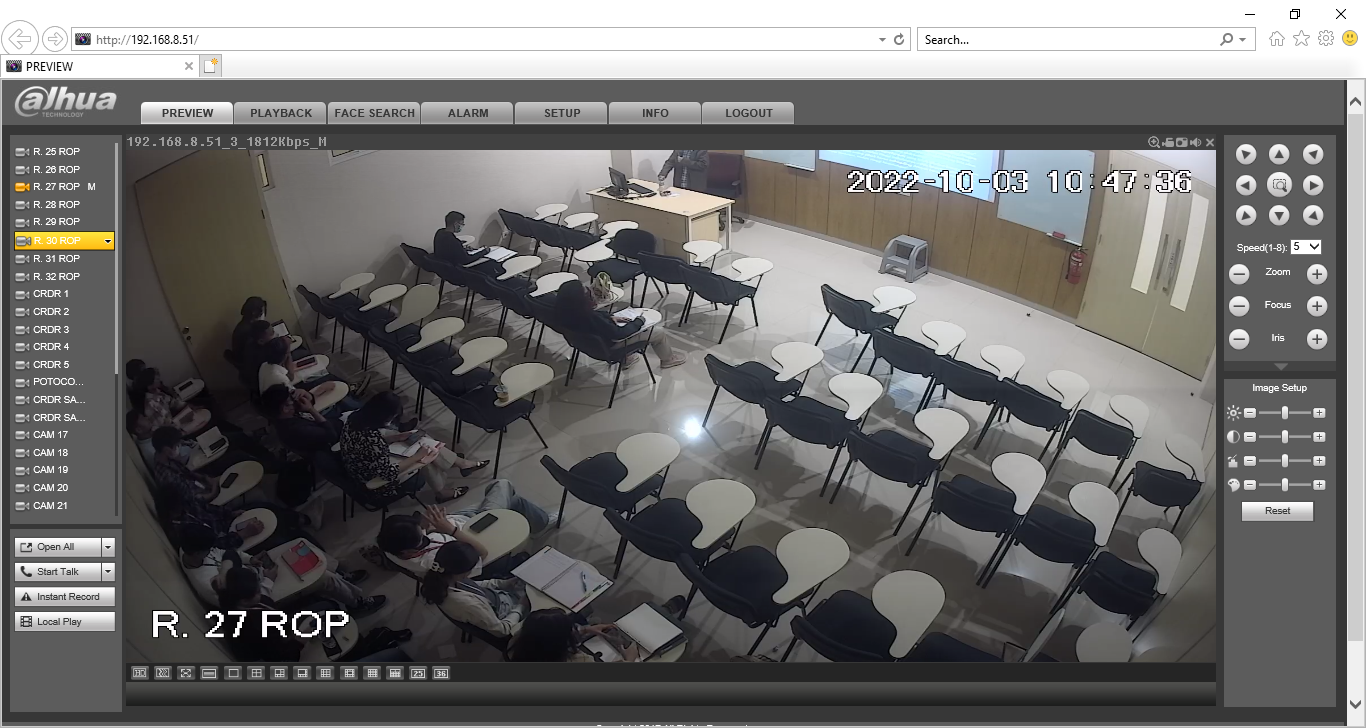This screenshot has height=728, width=1366.
Task: Open the PLAYBACK tab
Action: (281, 113)
